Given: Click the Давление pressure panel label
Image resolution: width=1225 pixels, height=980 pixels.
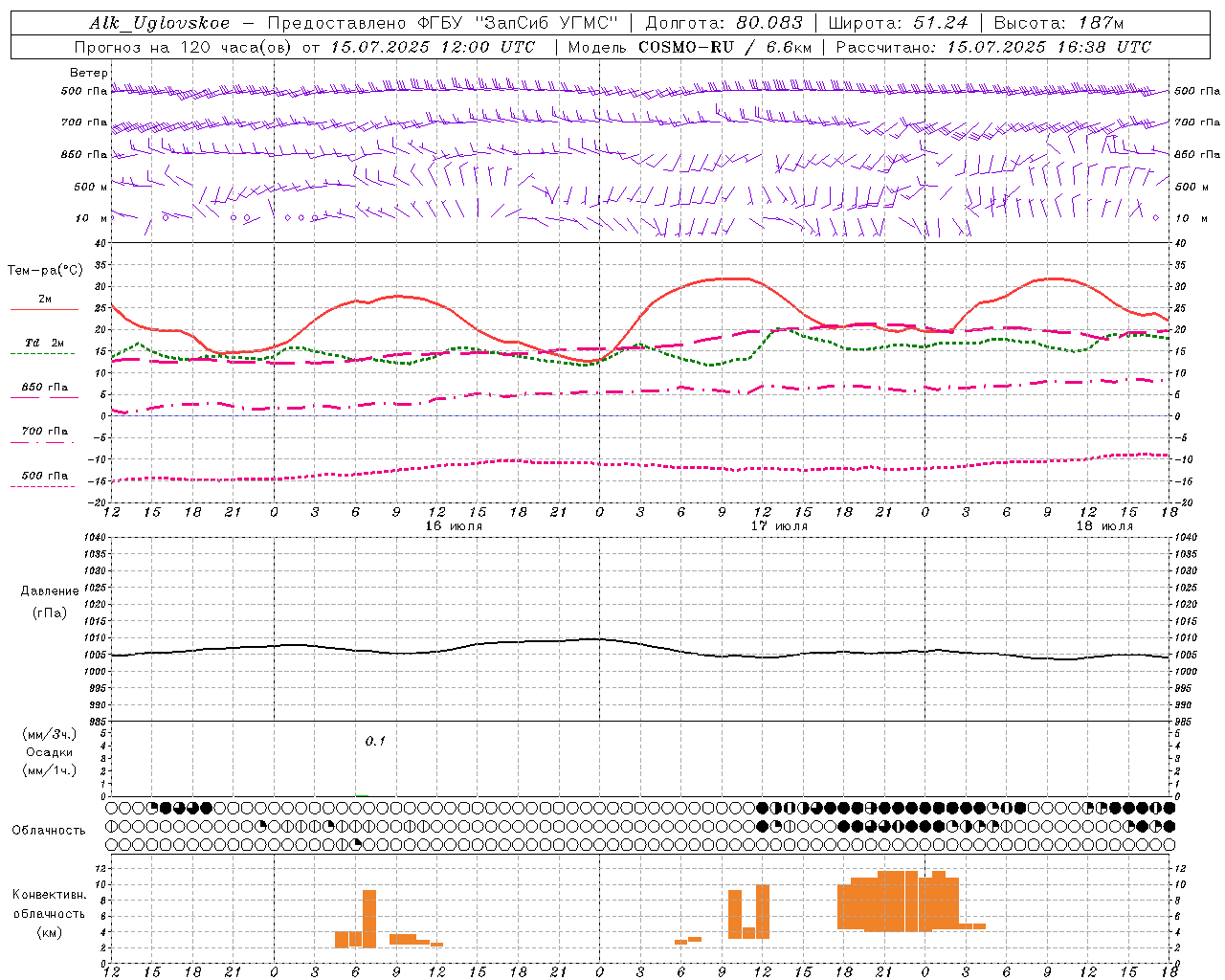Looking at the screenshot, I should coord(50,591).
